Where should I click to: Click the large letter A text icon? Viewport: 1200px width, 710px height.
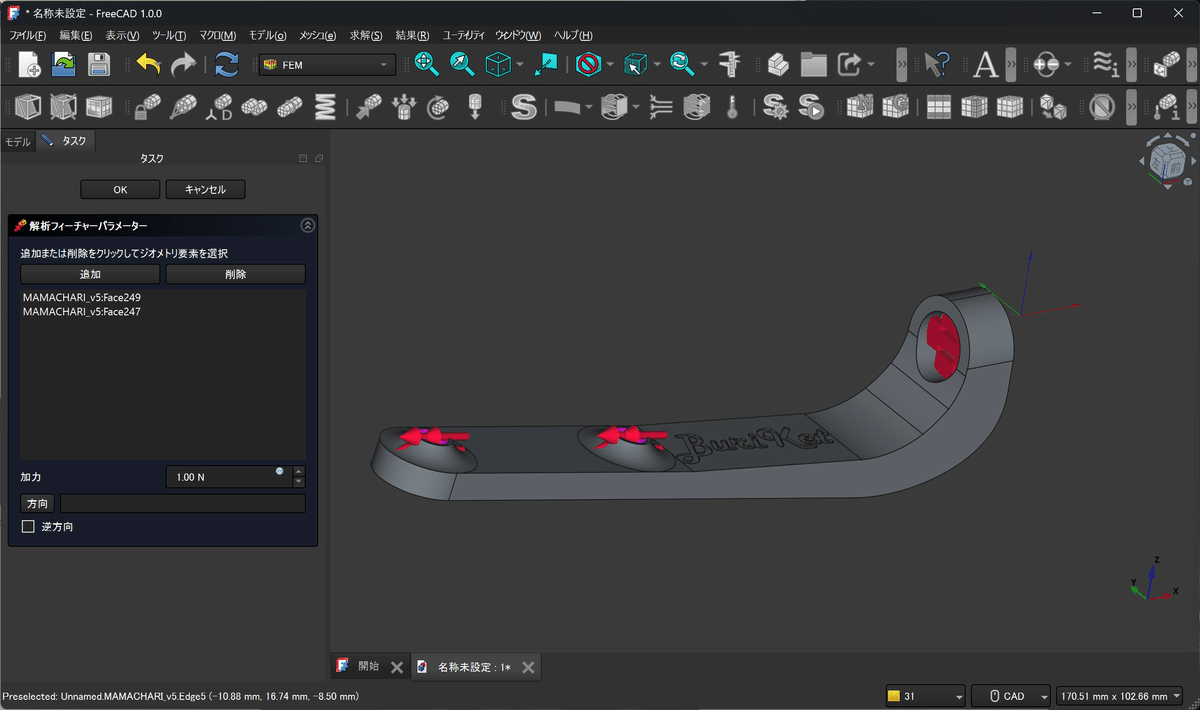[x=986, y=65]
